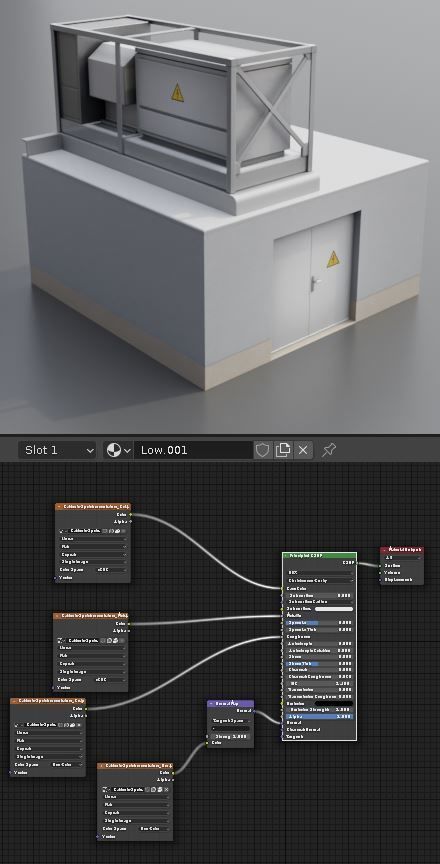
Task: Click Normal output socket on Normal Map node
Action: (254, 711)
